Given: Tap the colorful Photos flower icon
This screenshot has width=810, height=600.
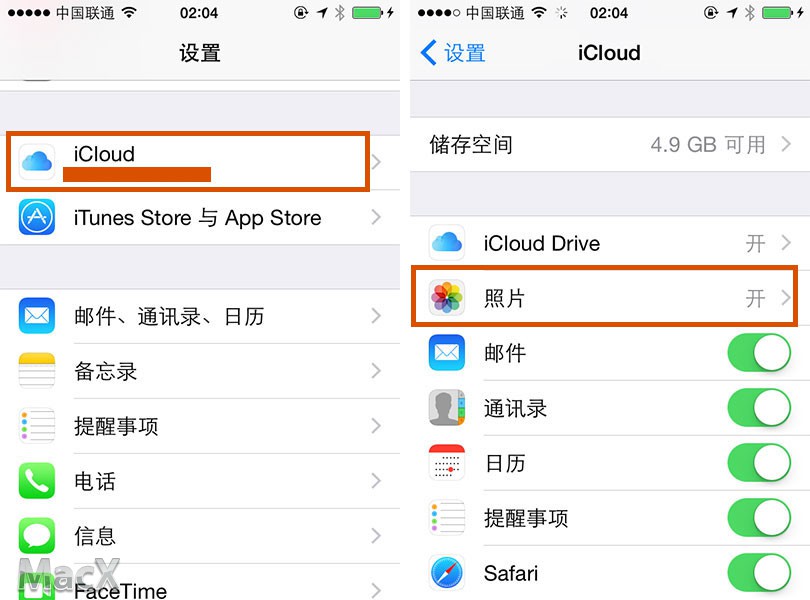Looking at the screenshot, I should tap(447, 298).
